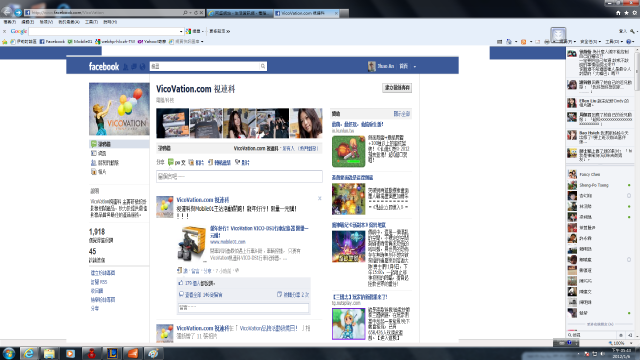
Task: Click the first green game ad image
Action: point(348,151)
